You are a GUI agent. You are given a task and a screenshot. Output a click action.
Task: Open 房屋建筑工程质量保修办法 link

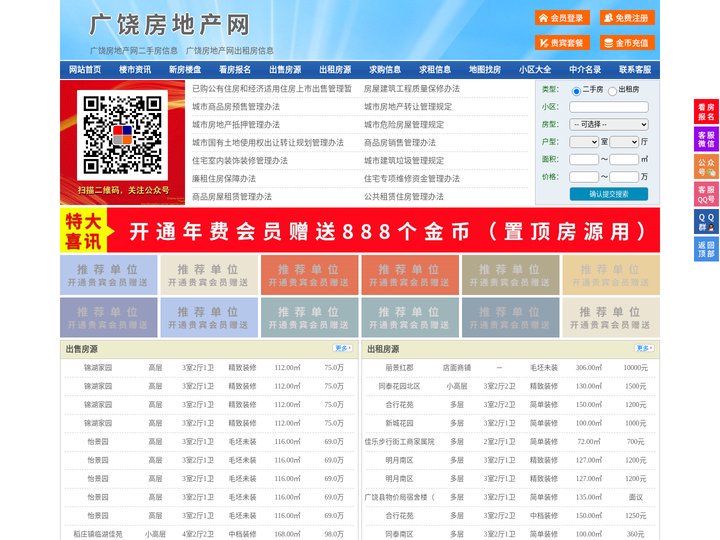(x=412, y=89)
